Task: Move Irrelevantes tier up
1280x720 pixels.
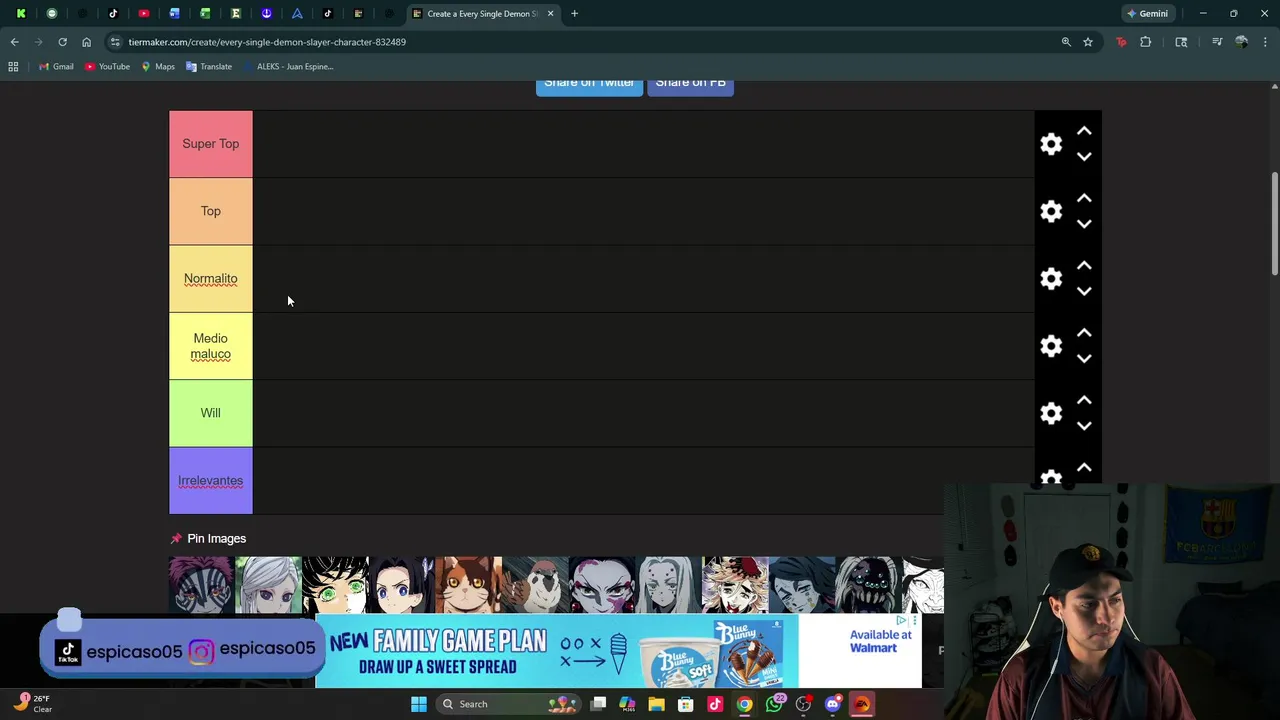Action: click(1084, 468)
